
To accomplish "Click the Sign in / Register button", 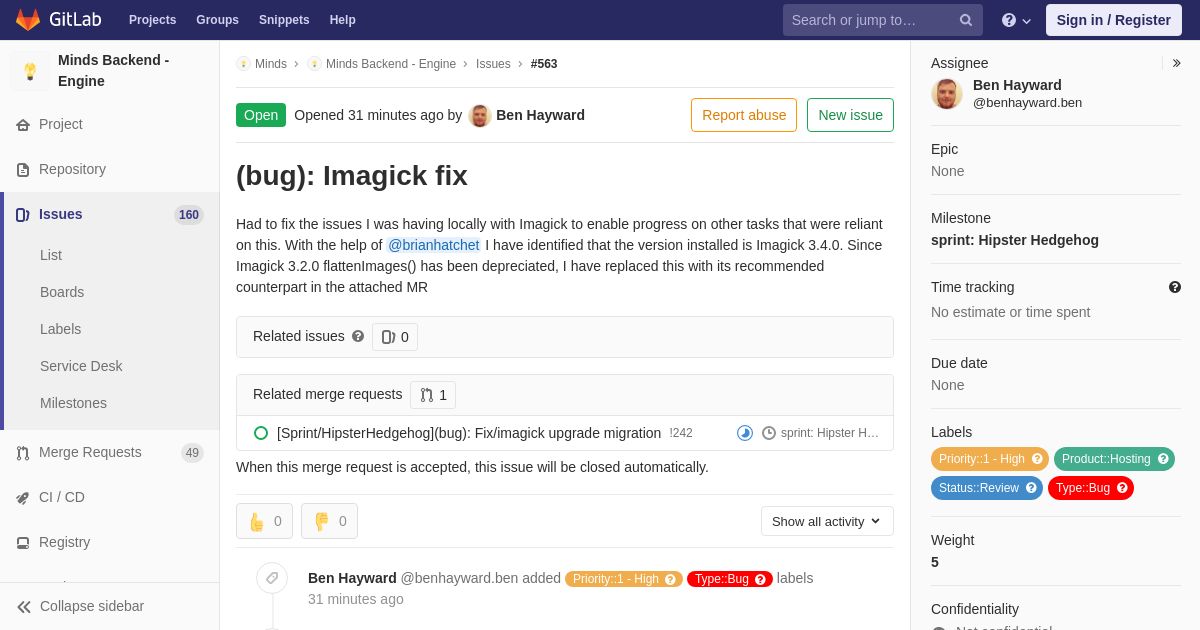I will (x=1114, y=20).
